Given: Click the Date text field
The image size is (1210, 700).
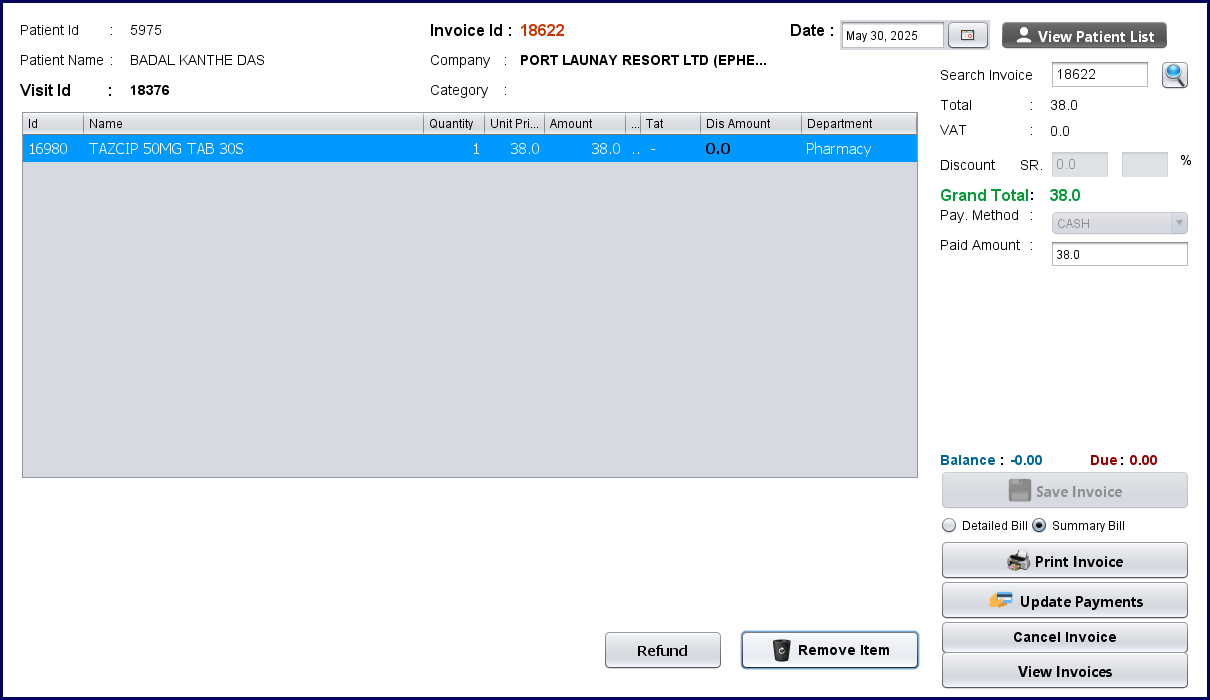Looking at the screenshot, I should [x=892, y=36].
